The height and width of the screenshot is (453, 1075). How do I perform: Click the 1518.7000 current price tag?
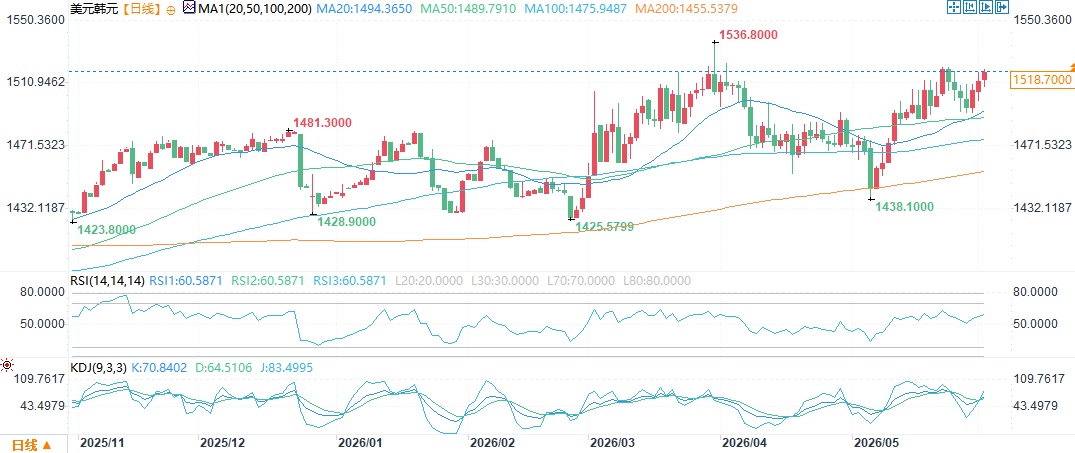click(x=1041, y=80)
